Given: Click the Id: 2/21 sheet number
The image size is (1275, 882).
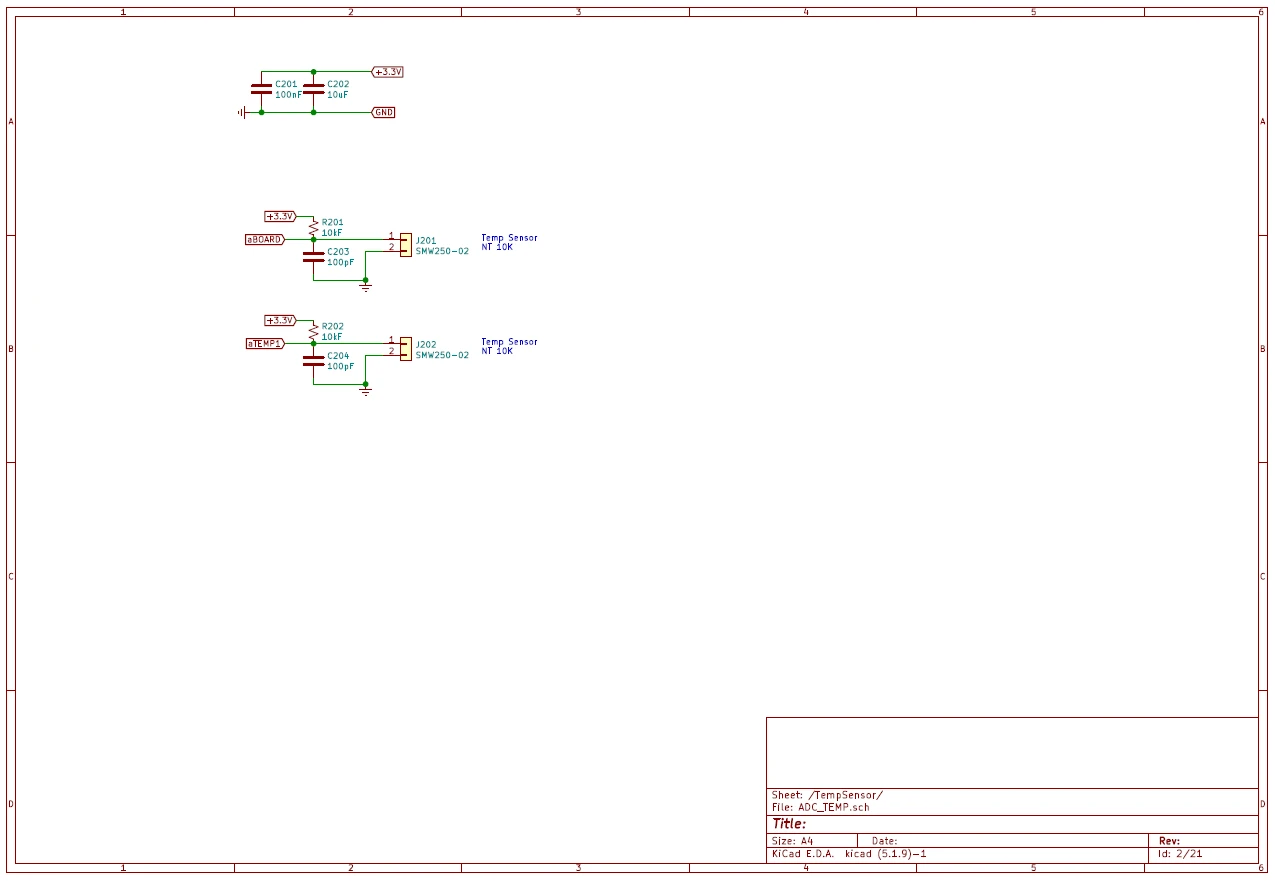Looking at the screenshot, I should (1180, 854).
